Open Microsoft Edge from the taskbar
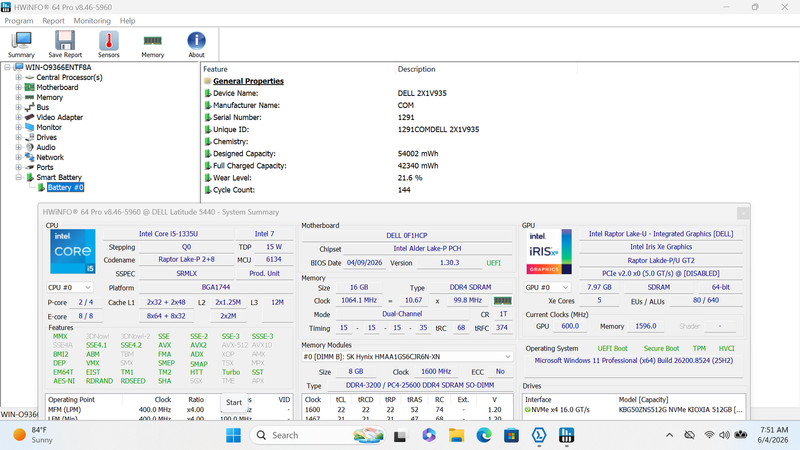 click(484, 435)
